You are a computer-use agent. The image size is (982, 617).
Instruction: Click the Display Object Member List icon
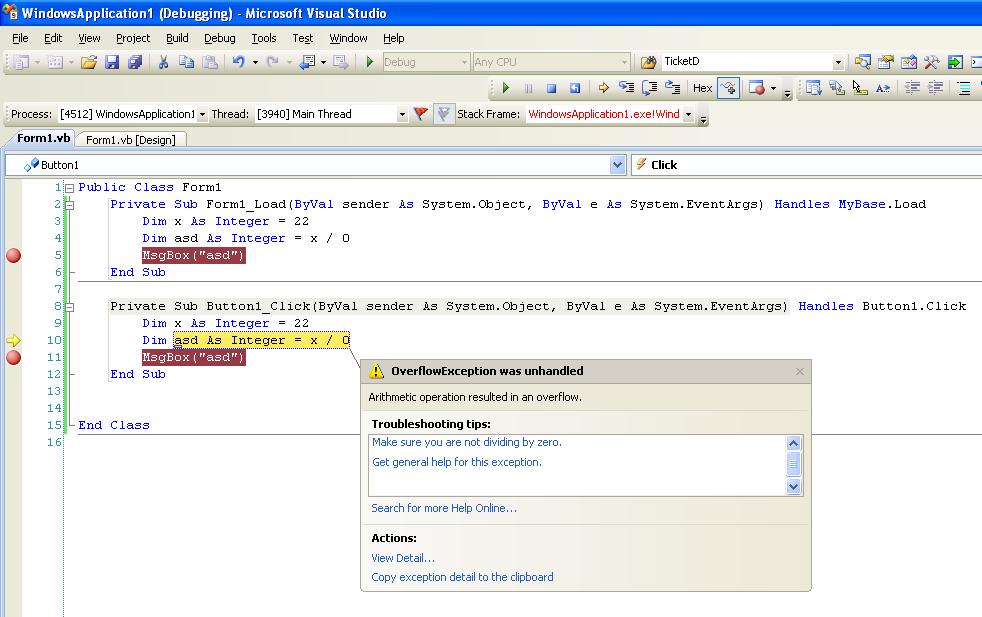pyautogui.click(x=814, y=88)
